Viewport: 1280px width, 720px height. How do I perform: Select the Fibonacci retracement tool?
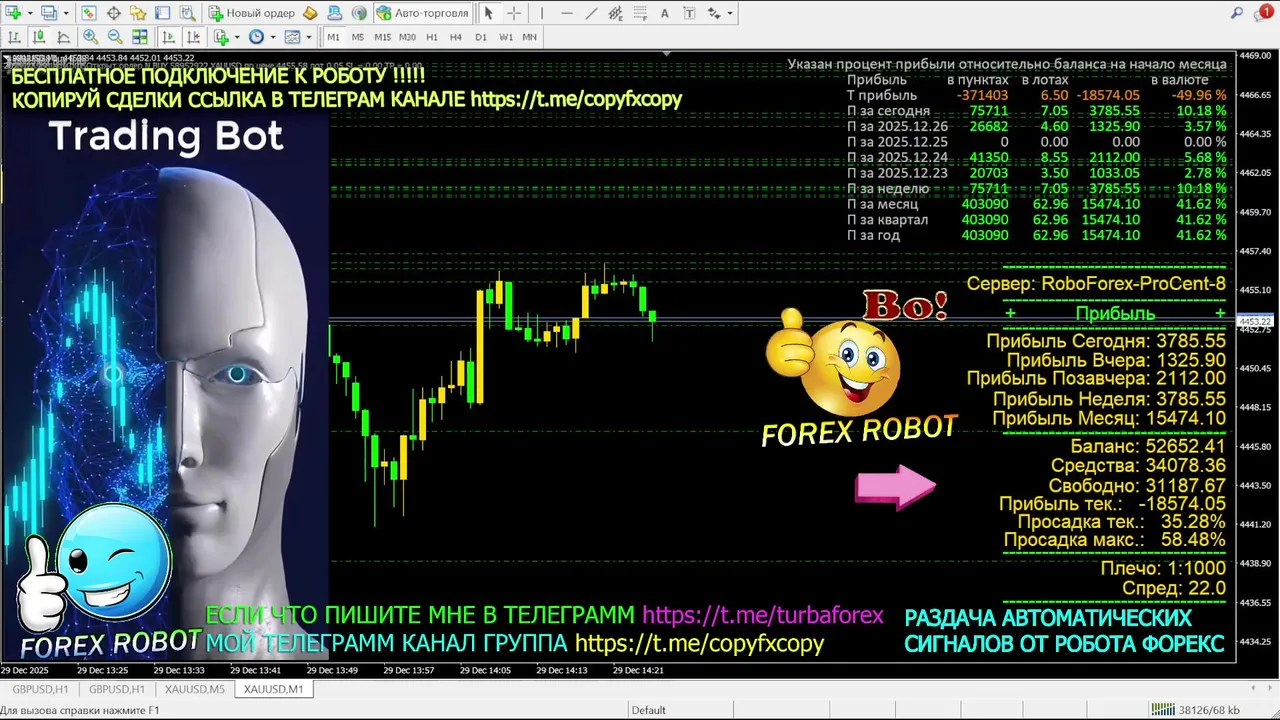(640, 13)
